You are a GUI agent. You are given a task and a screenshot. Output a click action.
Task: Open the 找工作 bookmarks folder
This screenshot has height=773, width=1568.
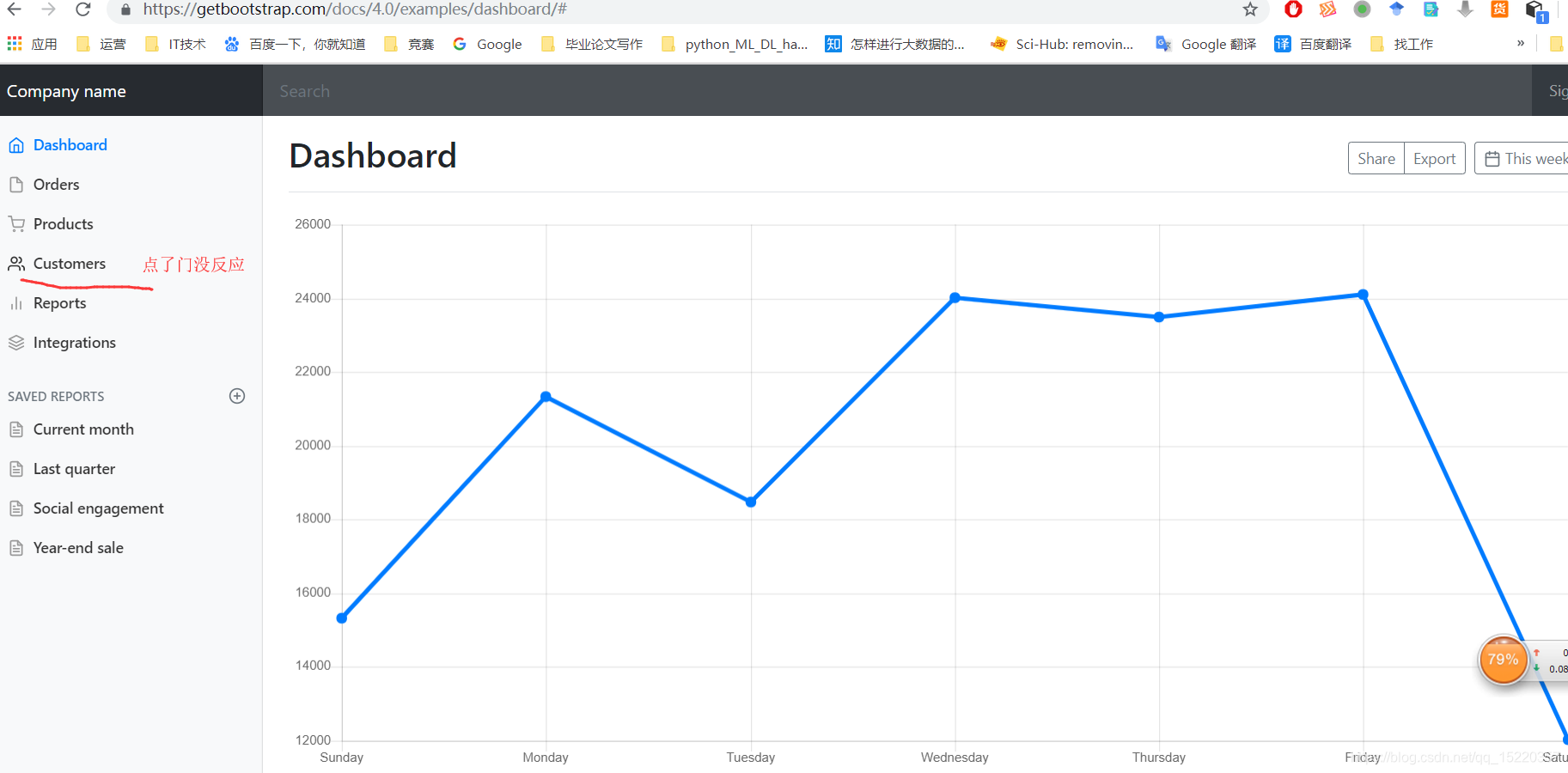coord(1401,44)
